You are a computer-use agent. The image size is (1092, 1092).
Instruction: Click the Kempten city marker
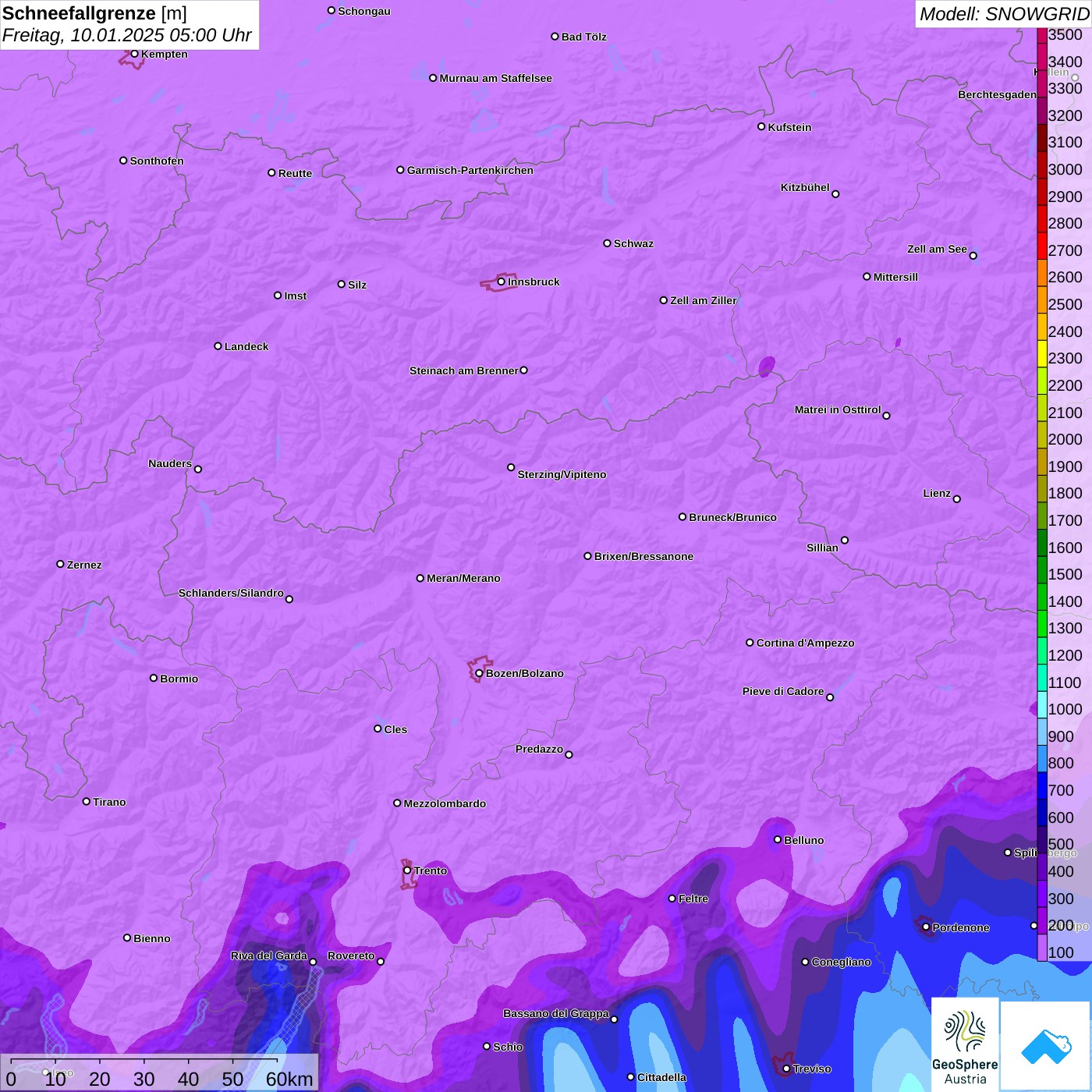click(x=134, y=54)
